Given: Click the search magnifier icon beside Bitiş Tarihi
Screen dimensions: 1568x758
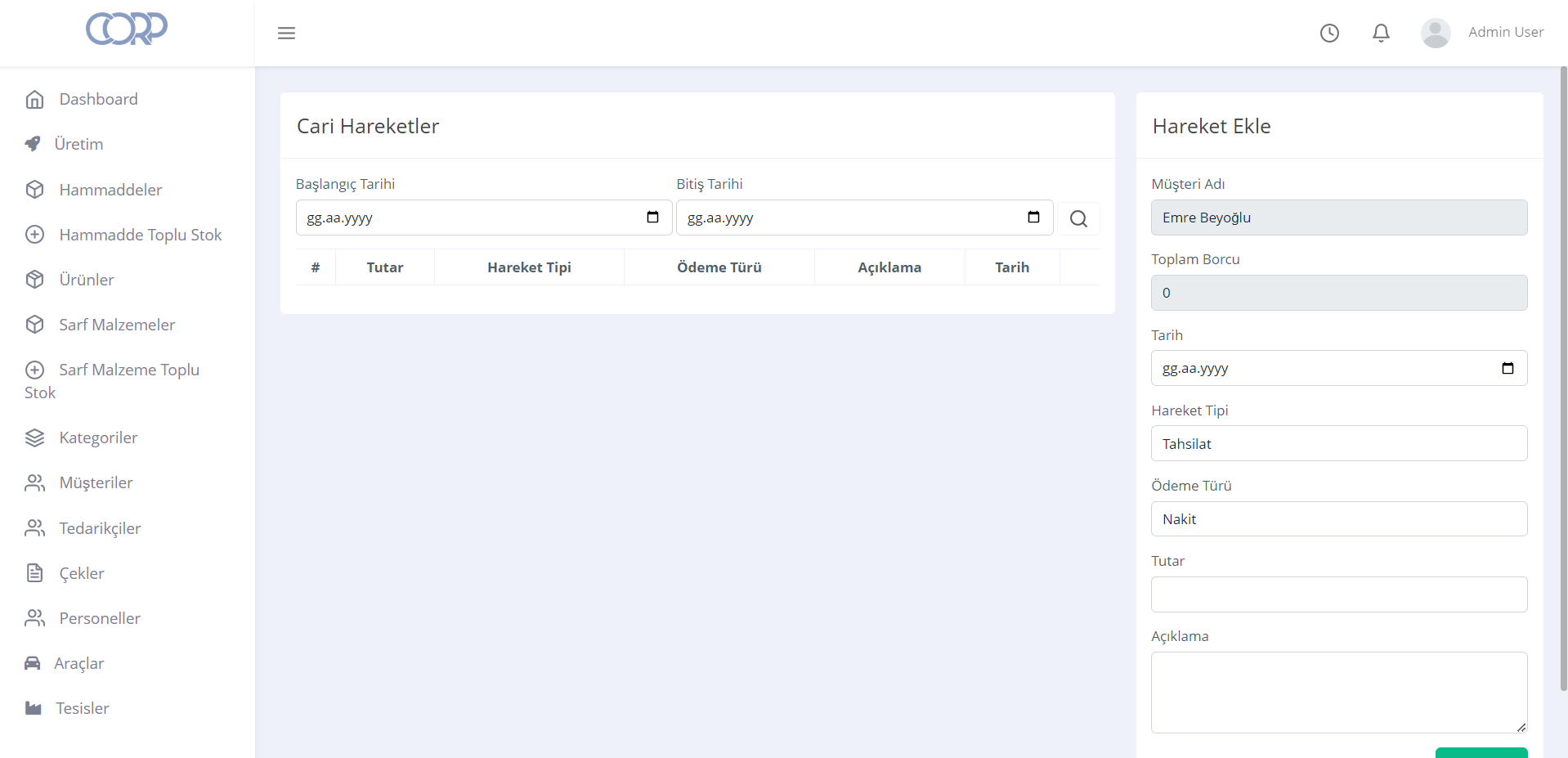Looking at the screenshot, I should pos(1078,219).
